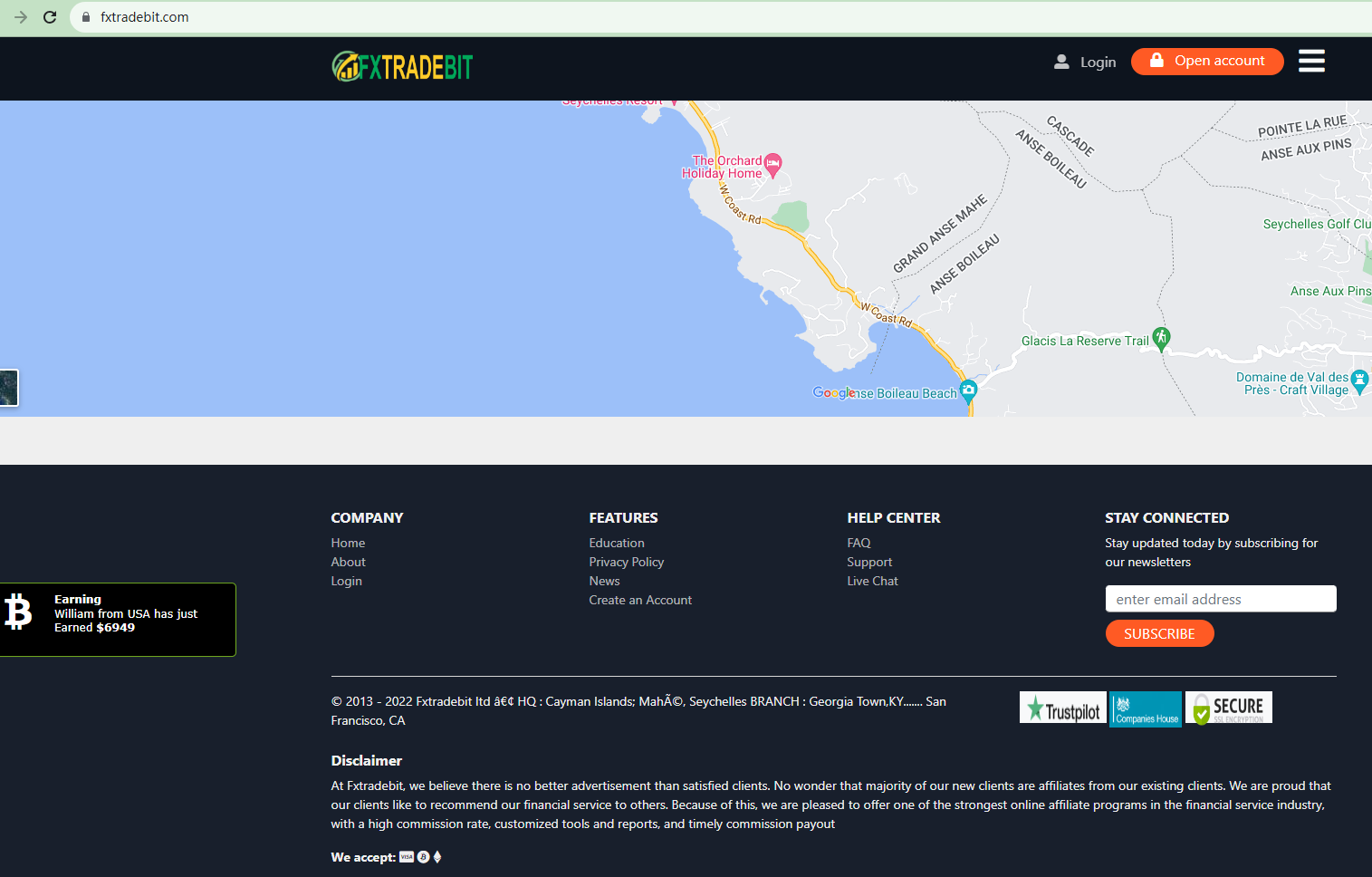The height and width of the screenshot is (877, 1372).
Task: Open the Support footer link
Action: (x=869, y=562)
